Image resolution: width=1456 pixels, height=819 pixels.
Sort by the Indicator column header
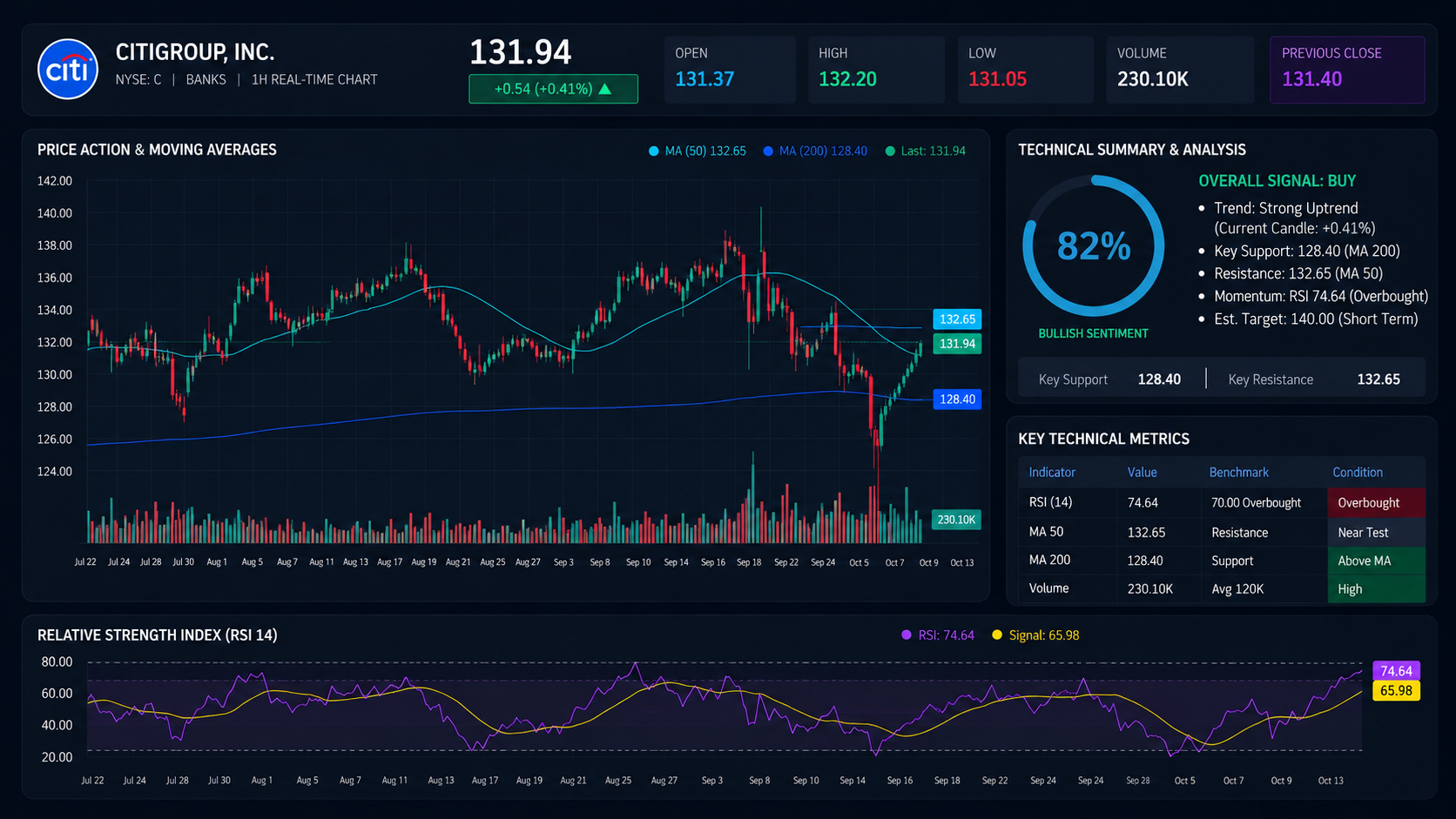pos(1052,473)
